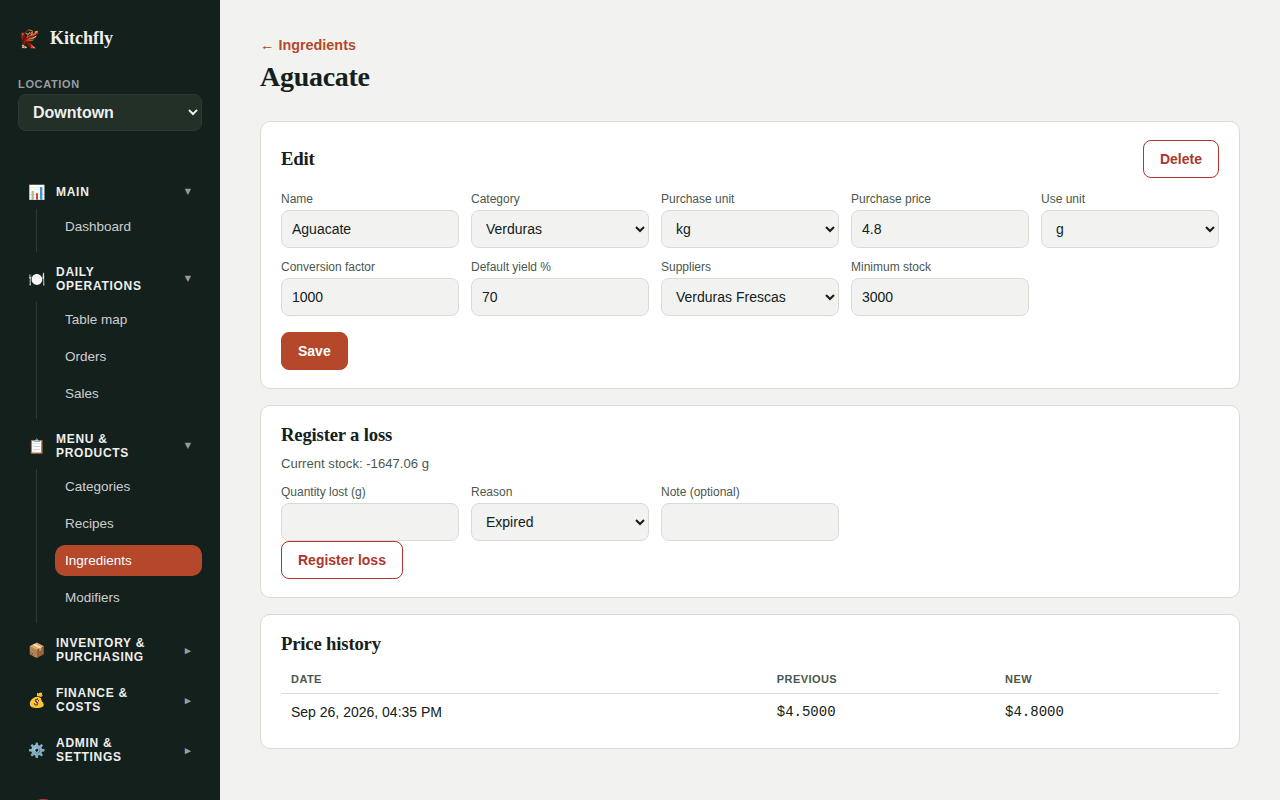This screenshot has height=800, width=1280.
Task: Collapse the Daily Operations section arrow
Action: click(188, 278)
